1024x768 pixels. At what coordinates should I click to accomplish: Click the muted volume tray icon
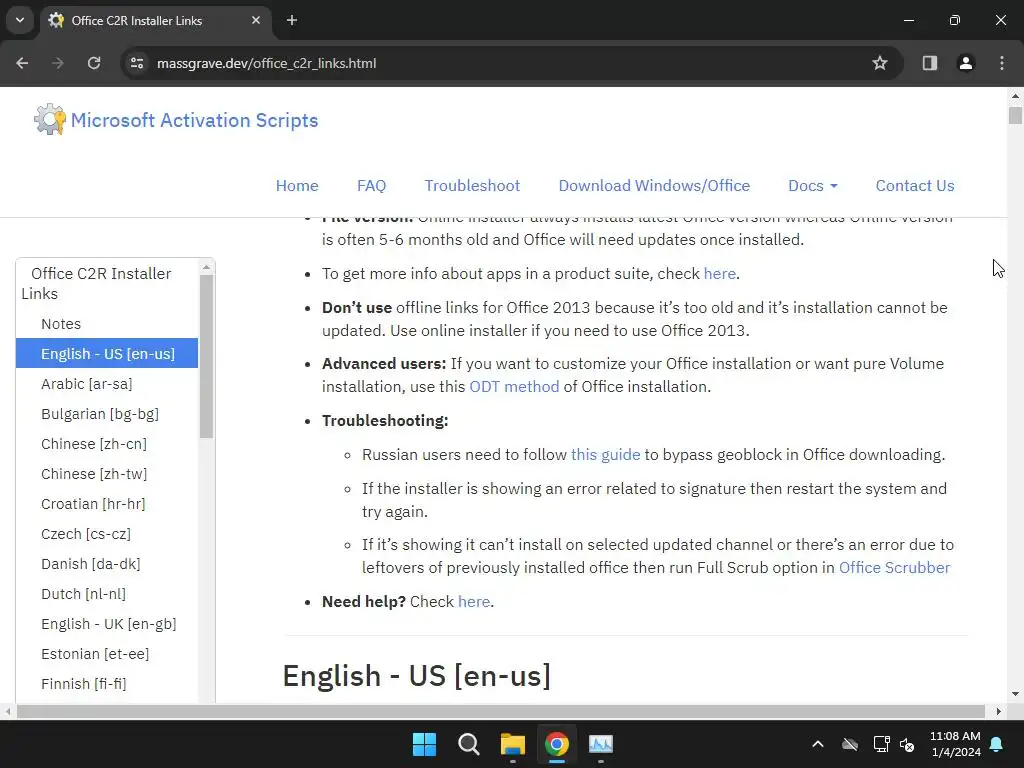[x=907, y=744]
